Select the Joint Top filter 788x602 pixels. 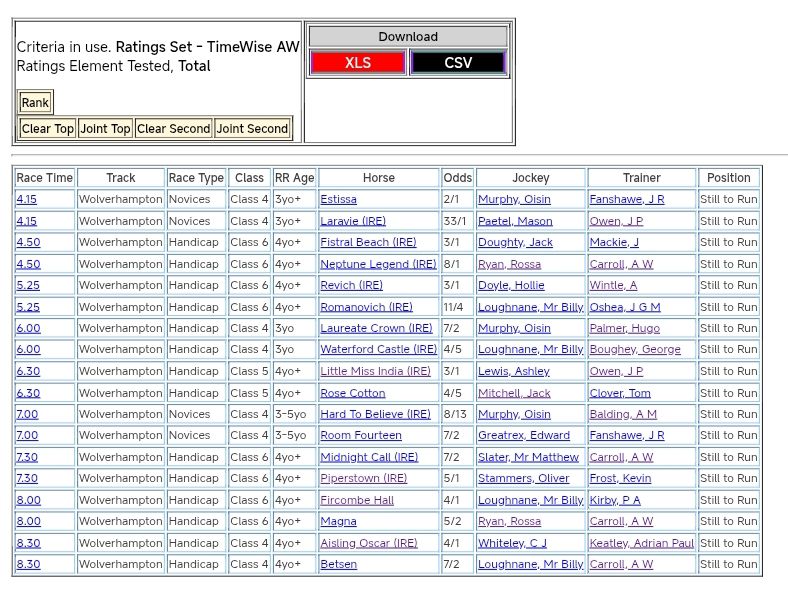pos(106,129)
